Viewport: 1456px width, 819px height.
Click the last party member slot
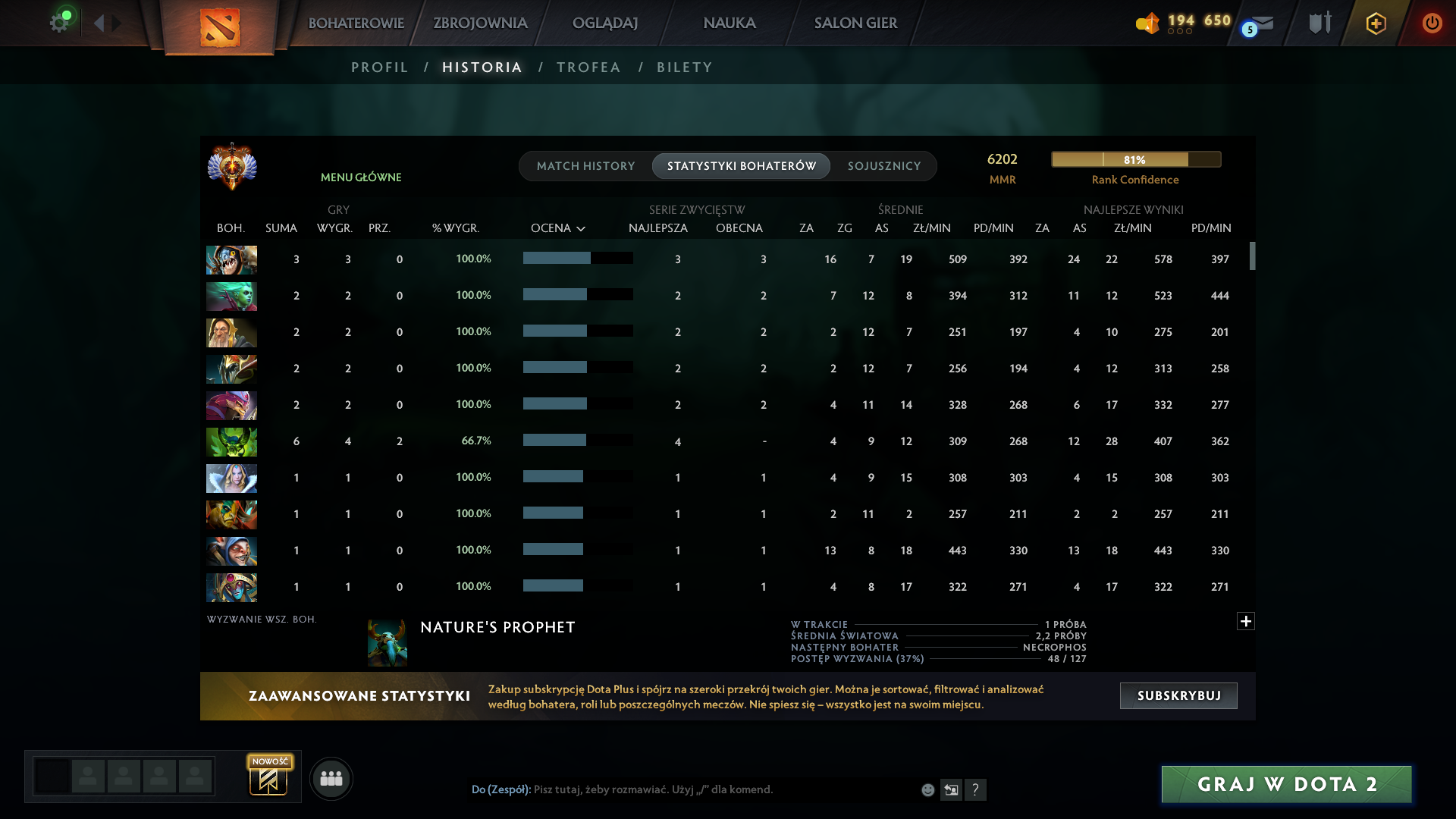195,777
